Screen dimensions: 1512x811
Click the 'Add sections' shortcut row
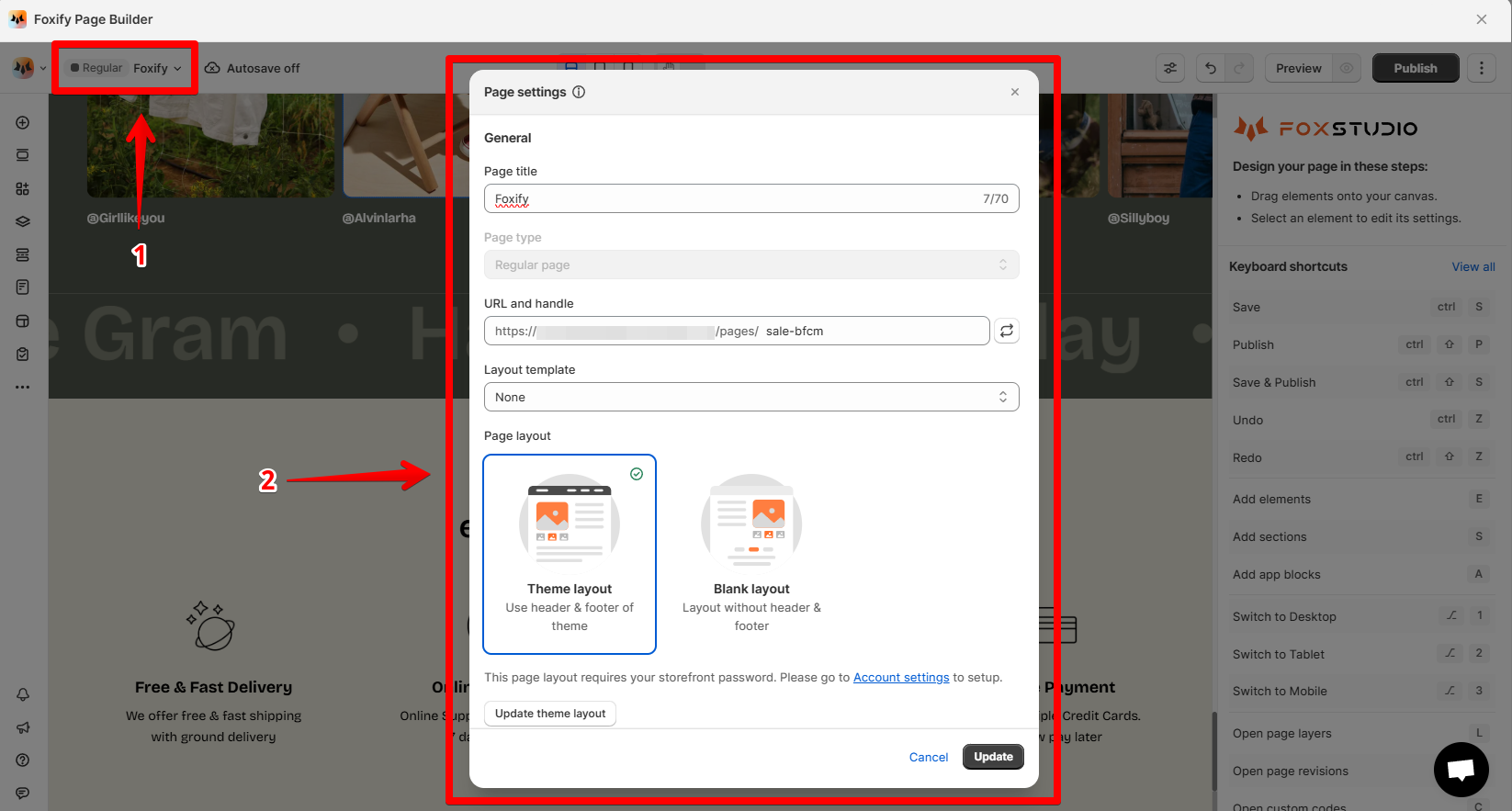[x=1361, y=536]
